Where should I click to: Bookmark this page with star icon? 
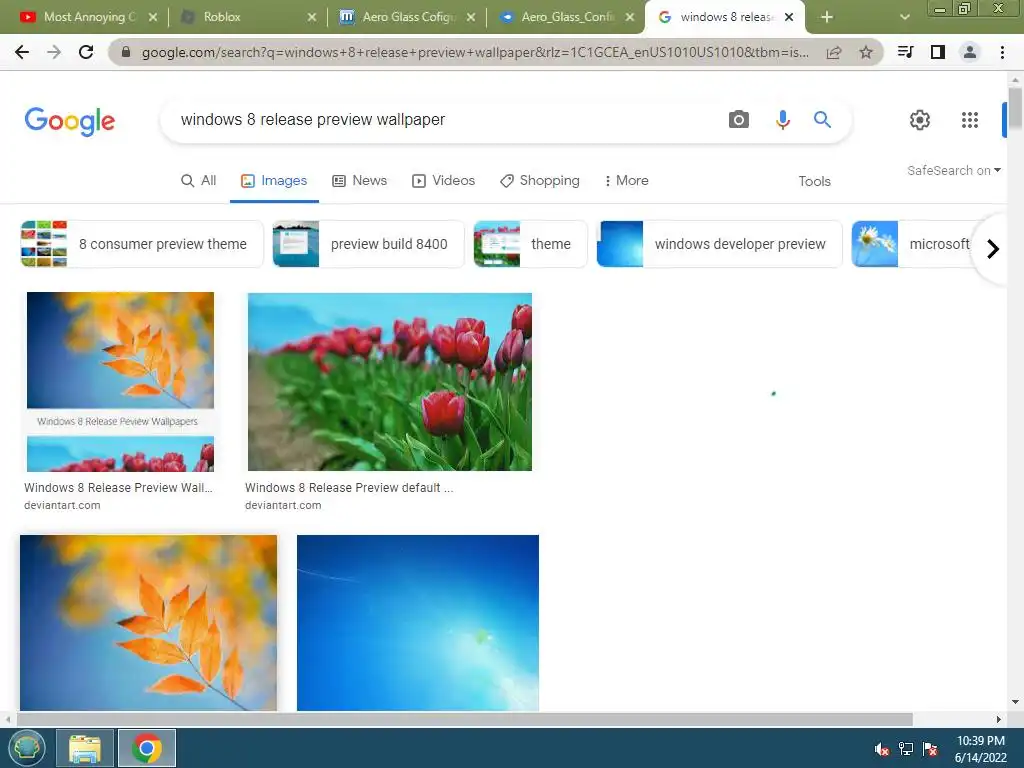click(x=866, y=52)
